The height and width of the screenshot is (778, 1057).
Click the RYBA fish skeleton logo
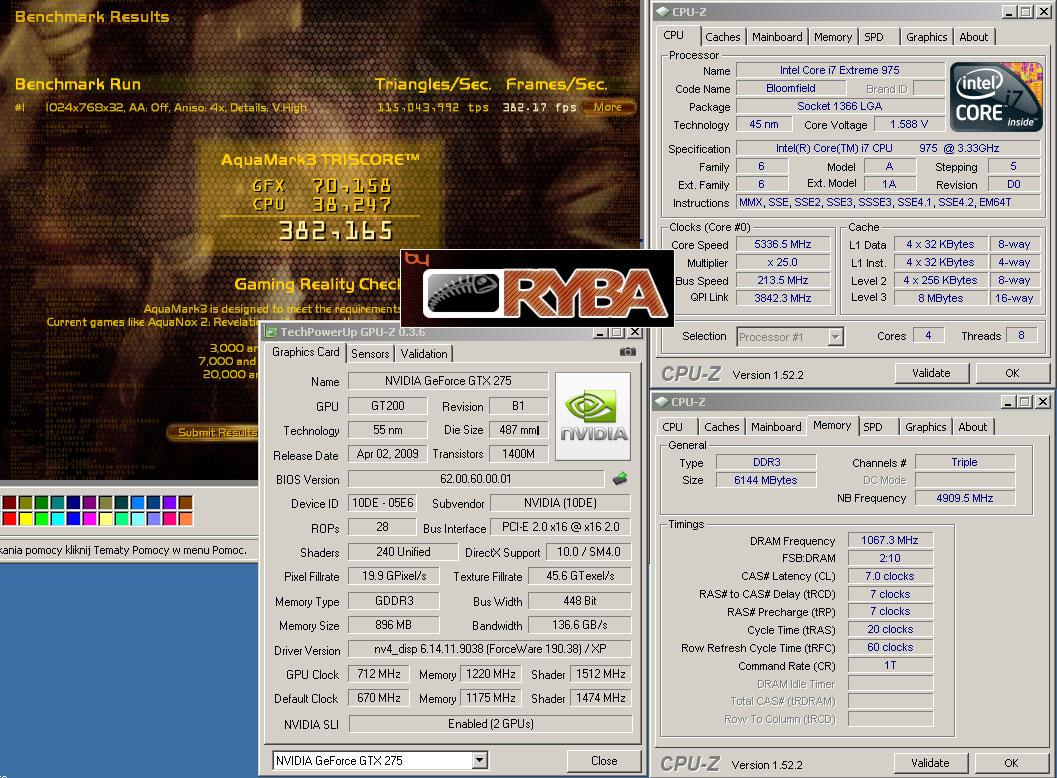pyautogui.click(x=462, y=293)
